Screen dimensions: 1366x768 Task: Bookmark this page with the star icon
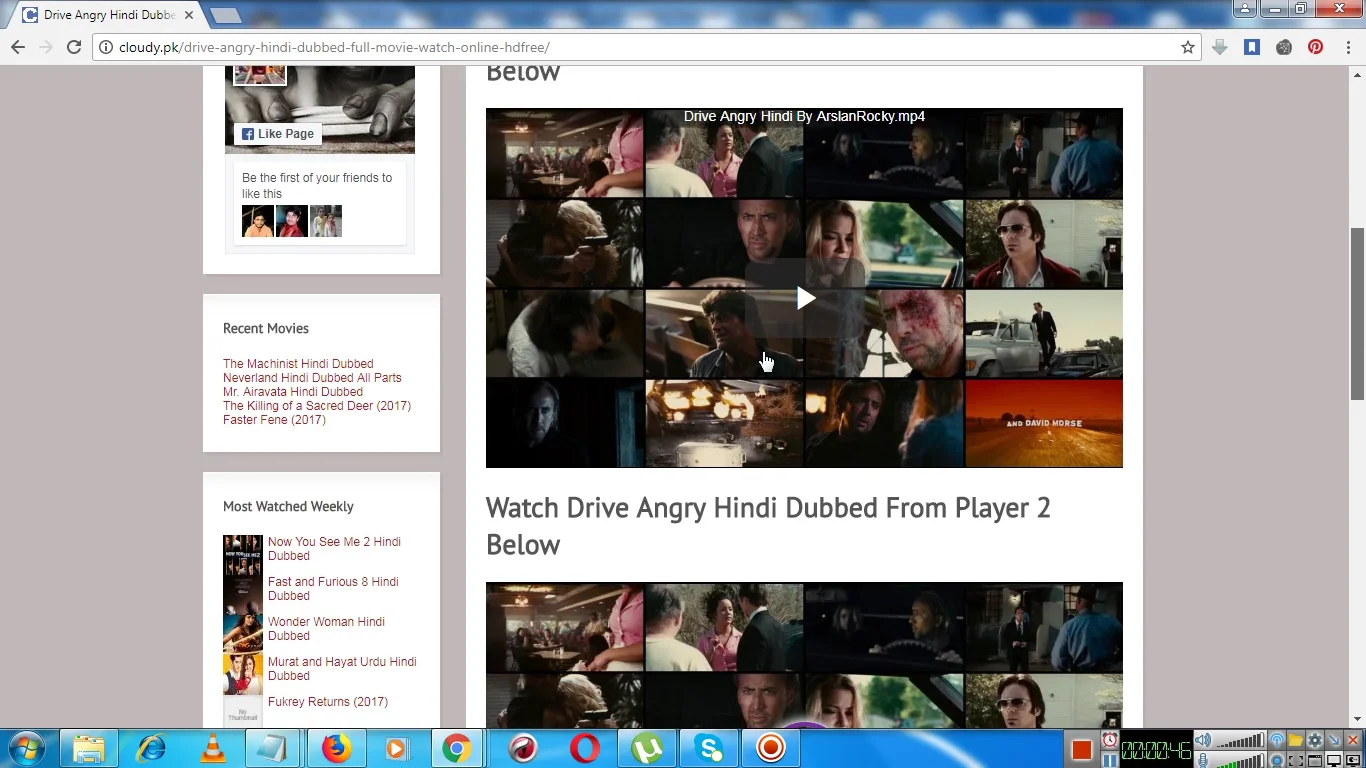pyautogui.click(x=1188, y=47)
